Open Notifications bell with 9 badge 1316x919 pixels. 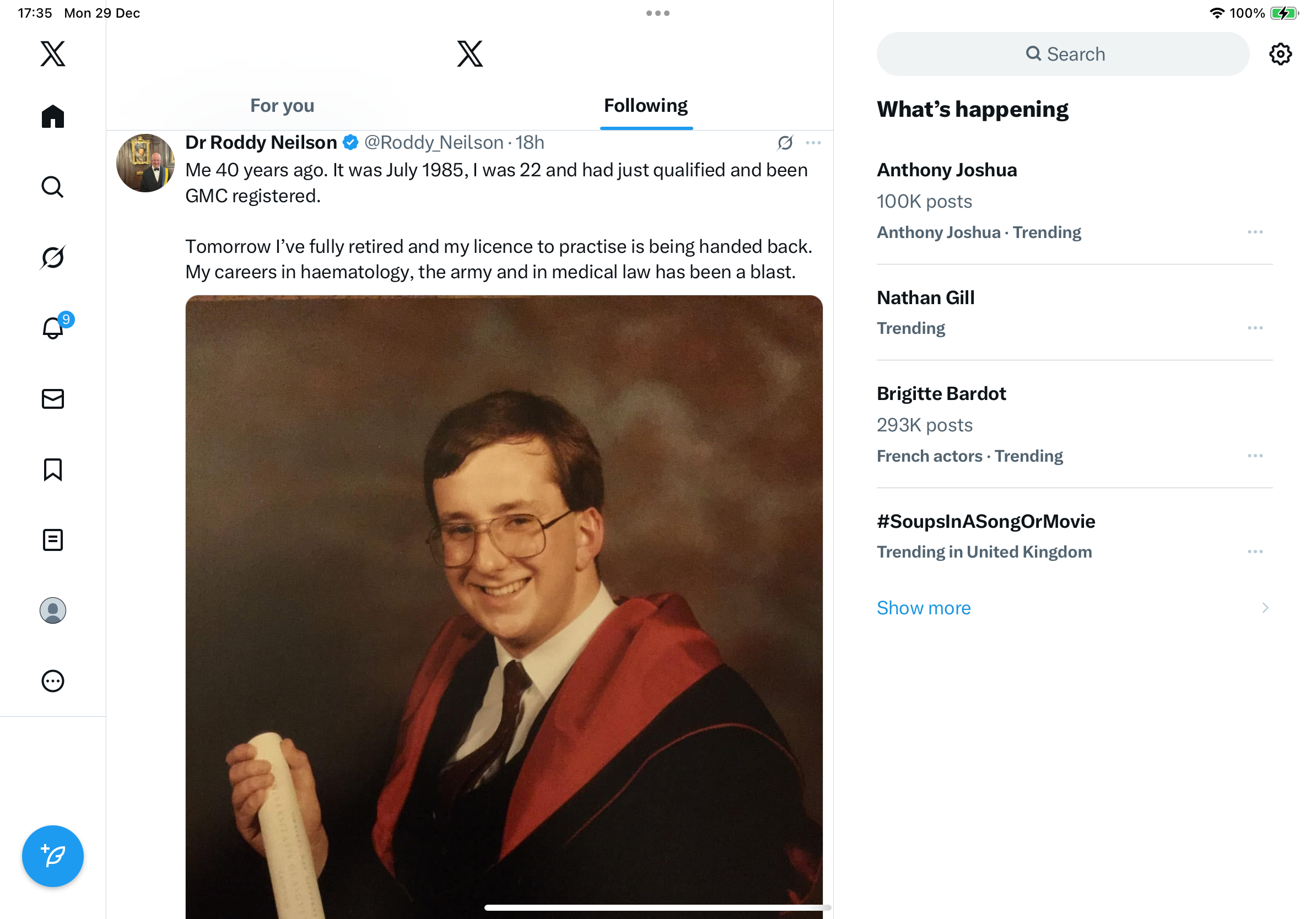[53, 328]
